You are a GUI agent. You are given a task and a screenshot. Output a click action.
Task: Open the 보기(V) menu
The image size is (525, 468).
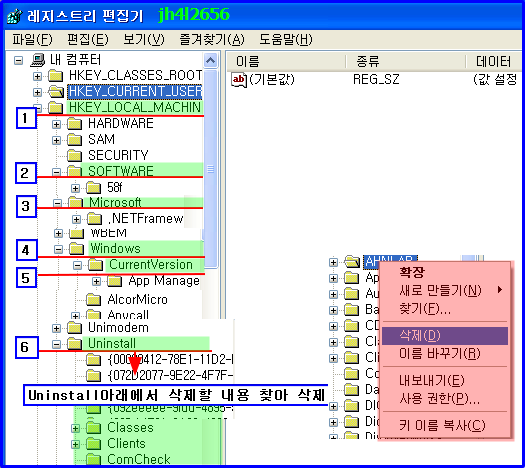[x=144, y=40]
